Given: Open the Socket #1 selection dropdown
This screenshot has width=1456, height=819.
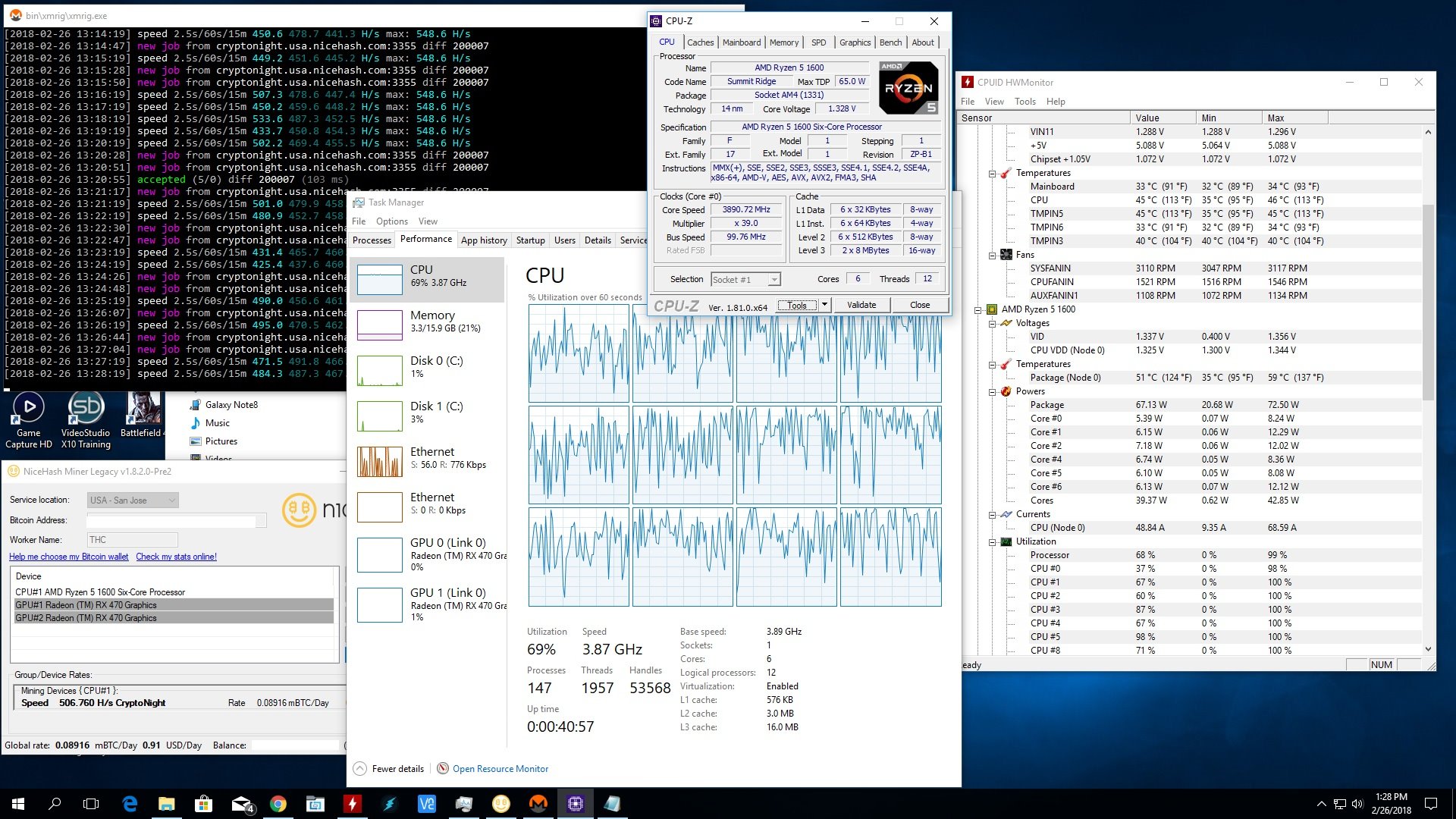Looking at the screenshot, I should pyautogui.click(x=745, y=280).
